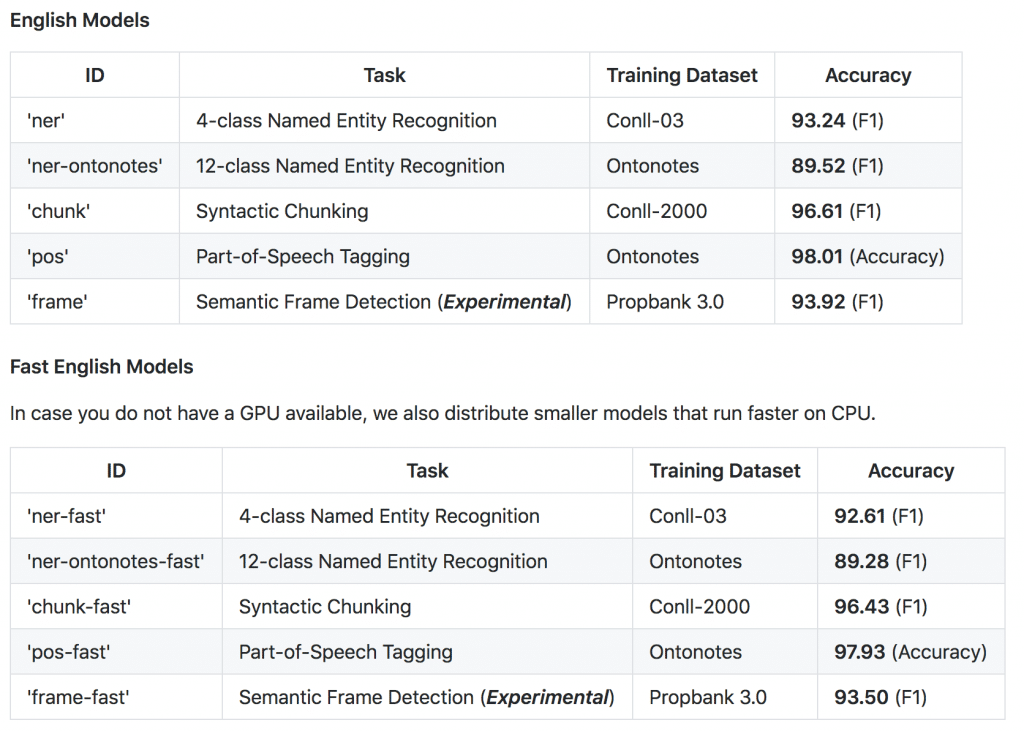Viewport: 1024px width, 731px height.
Task: Select the 'ner-ontonotes-fast' ID cell
Action: [116, 561]
